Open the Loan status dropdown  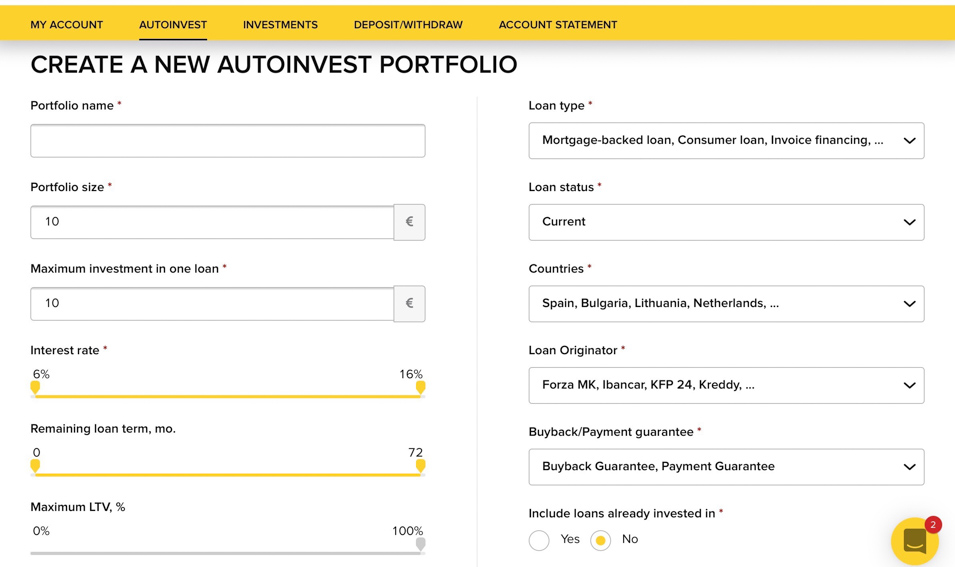click(726, 222)
